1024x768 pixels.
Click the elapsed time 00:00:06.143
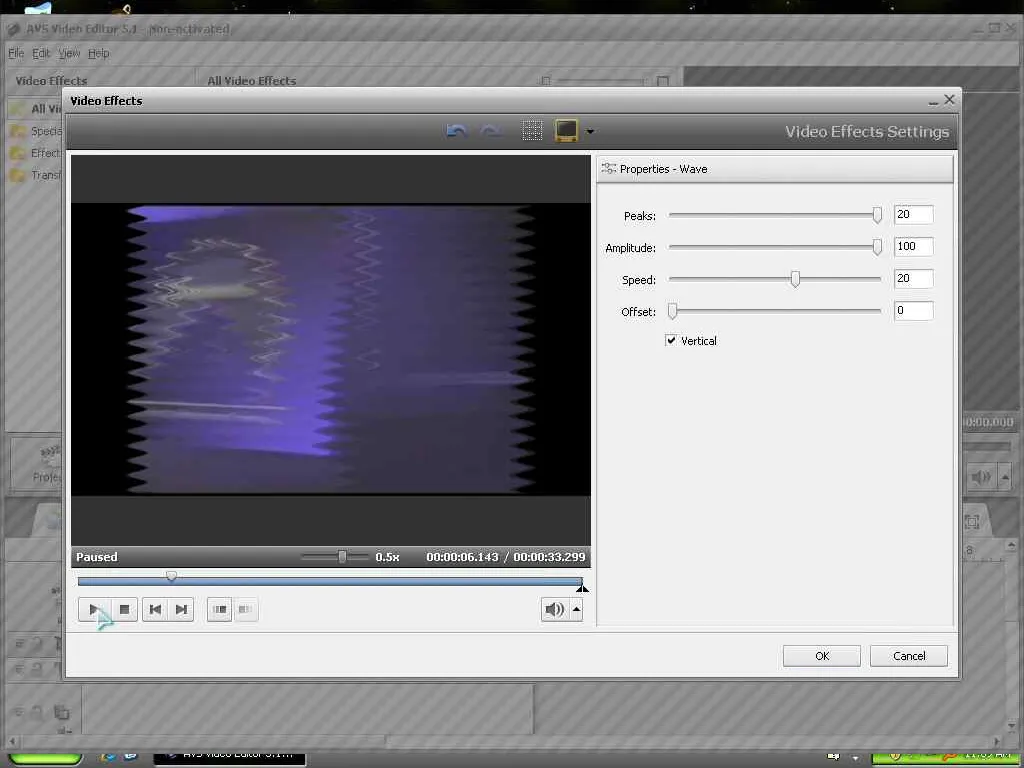(x=462, y=557)
